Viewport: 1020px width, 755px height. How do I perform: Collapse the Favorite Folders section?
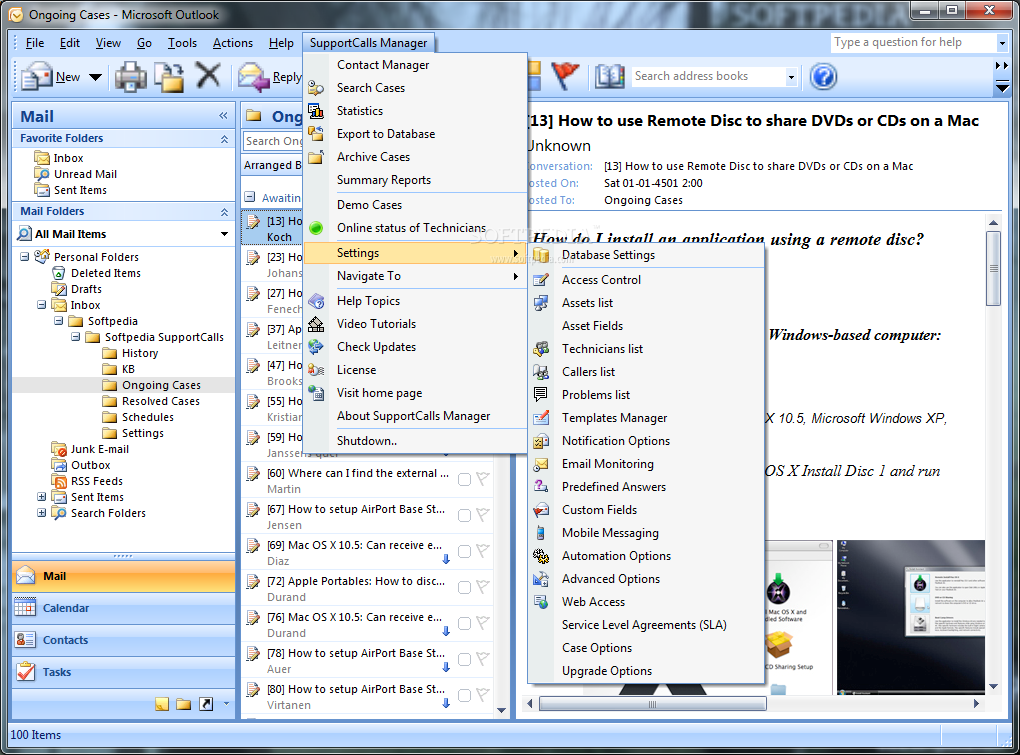coord(224,139)
